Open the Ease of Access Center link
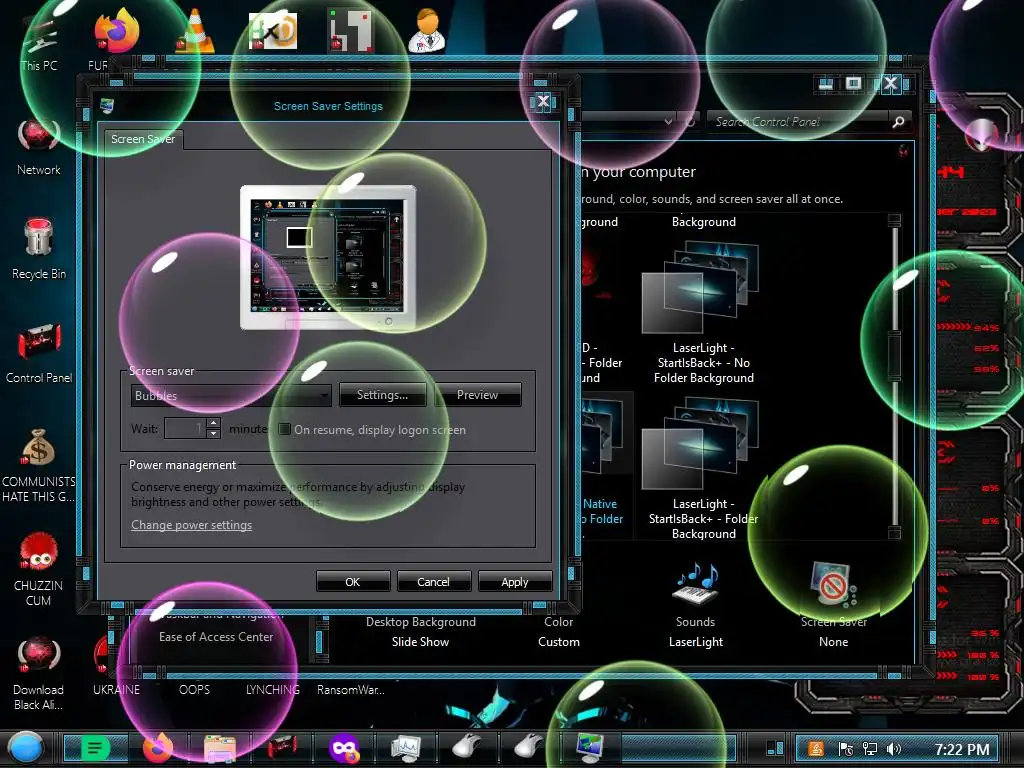This screenshot has height=768, width=1024. point(216,637)
